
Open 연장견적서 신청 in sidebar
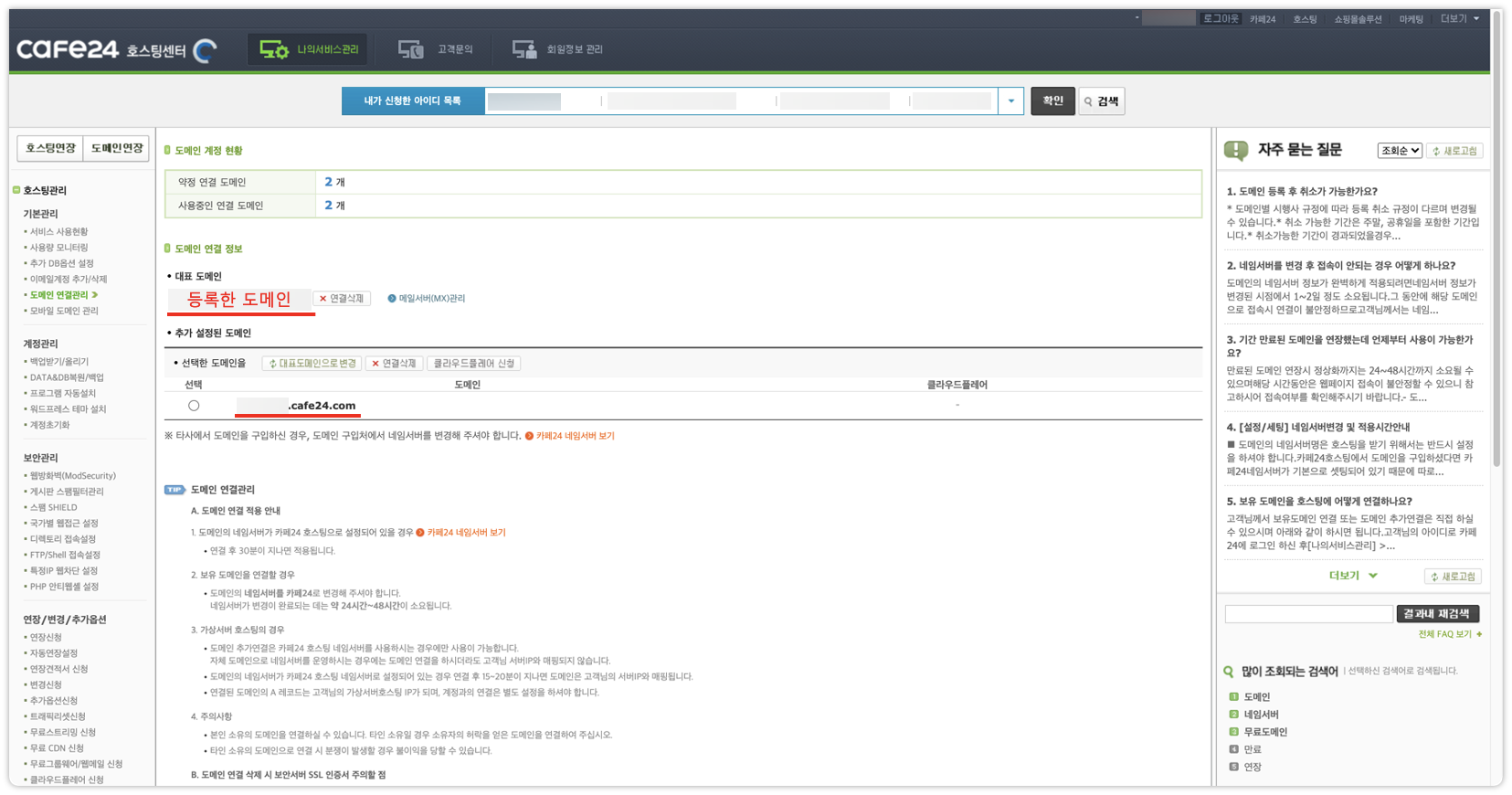(58, 669)
